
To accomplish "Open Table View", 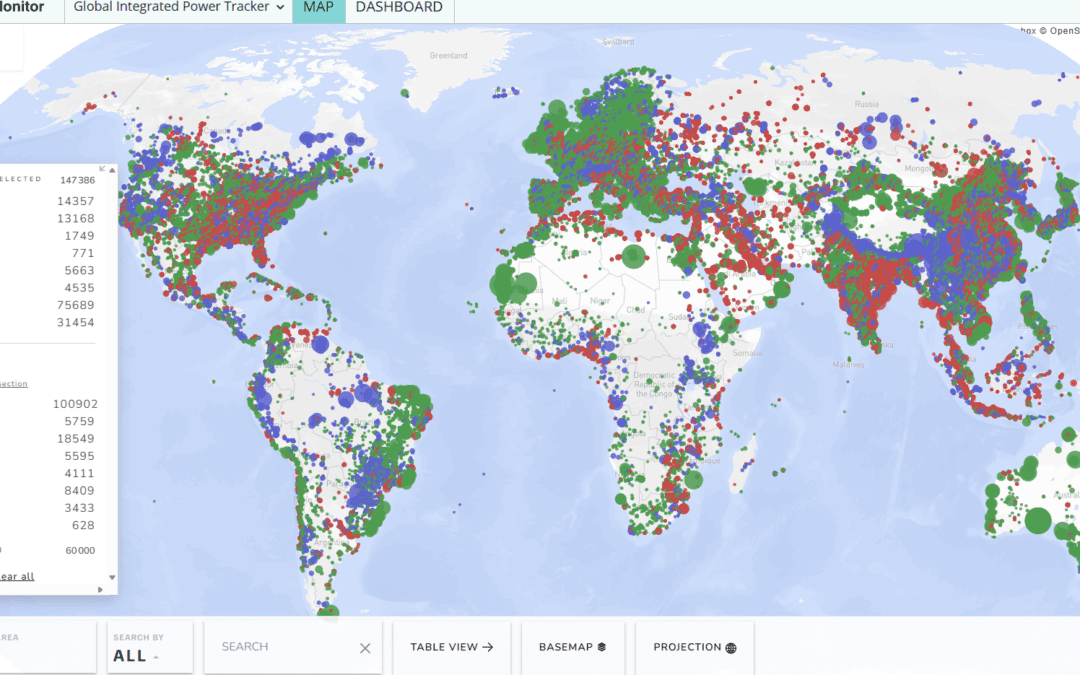I will [452, 647].
